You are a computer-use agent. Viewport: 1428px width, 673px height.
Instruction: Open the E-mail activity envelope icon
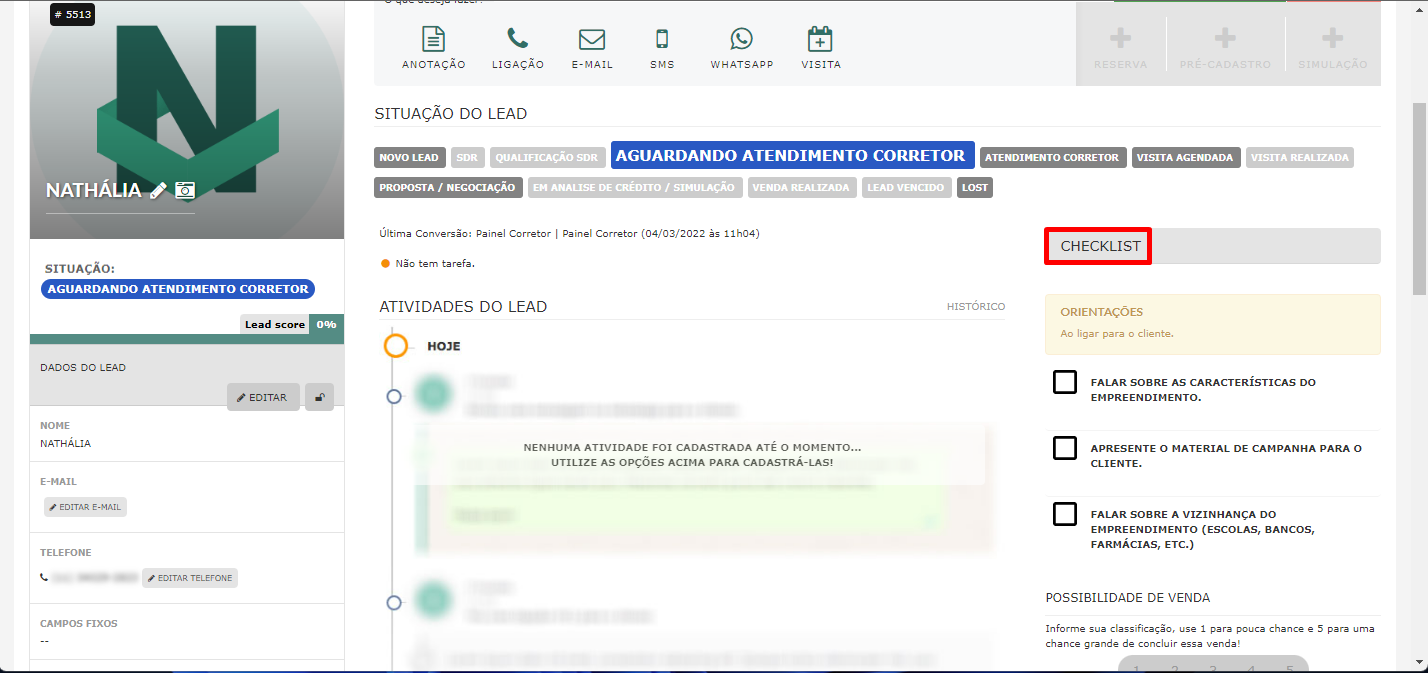592,39
